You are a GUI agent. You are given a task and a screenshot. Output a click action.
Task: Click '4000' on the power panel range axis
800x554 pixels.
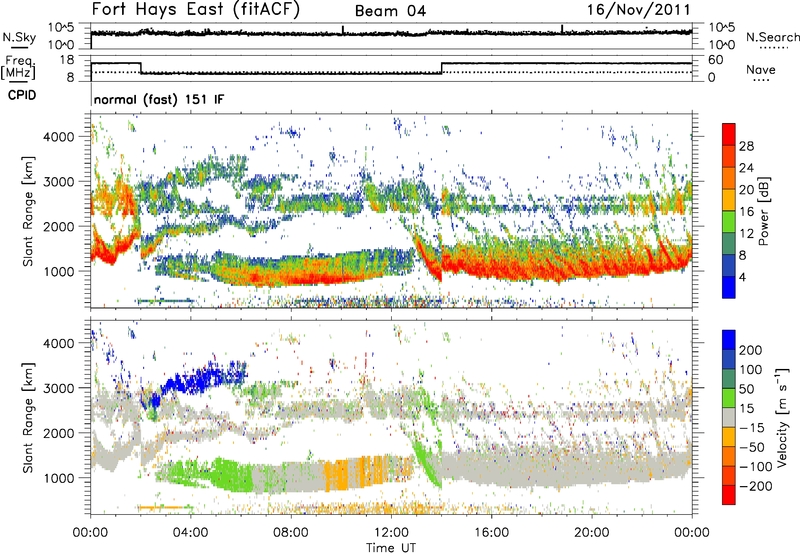pos(58,137)
